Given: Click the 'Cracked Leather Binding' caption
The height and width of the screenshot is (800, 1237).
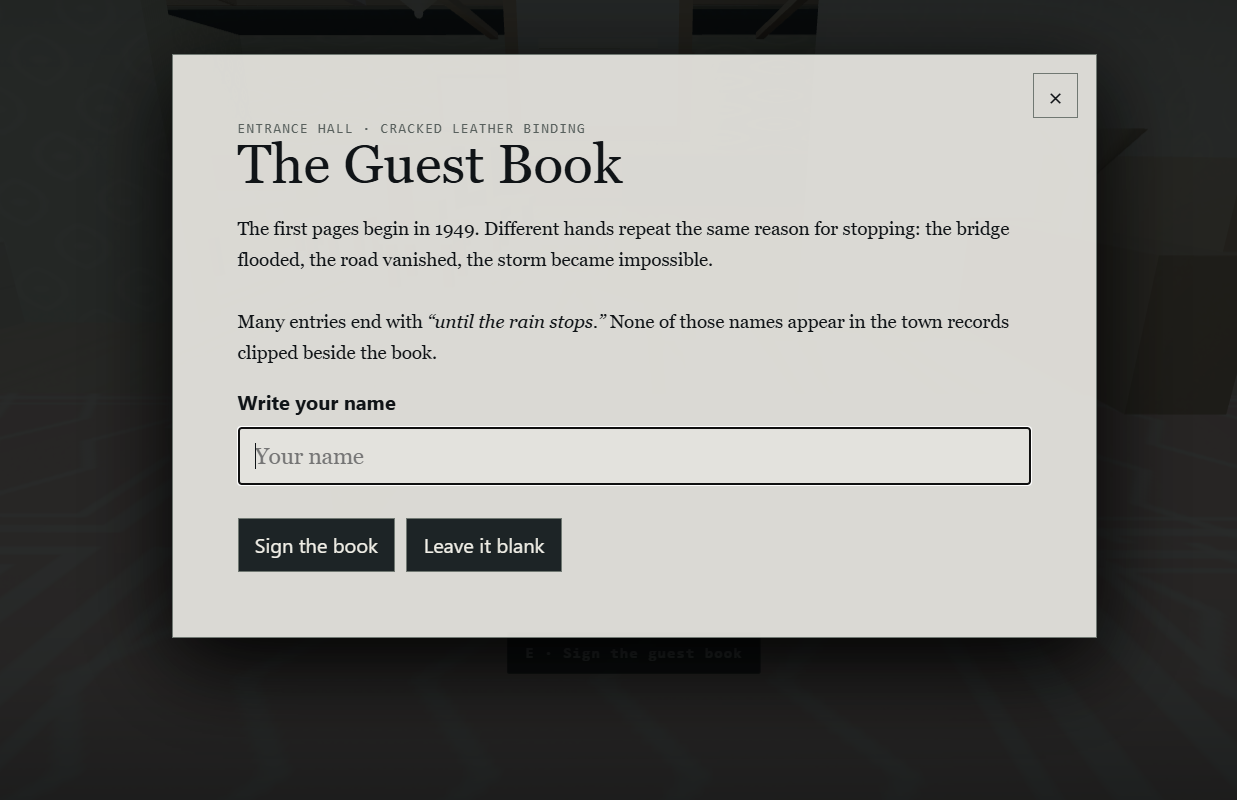Looking at the screenshot, I should (x=482, y=128).
